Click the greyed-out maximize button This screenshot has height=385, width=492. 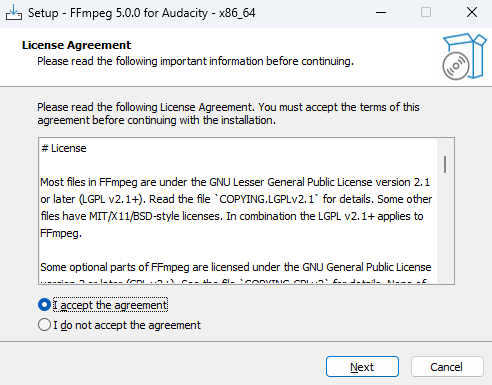pos(426,13)
